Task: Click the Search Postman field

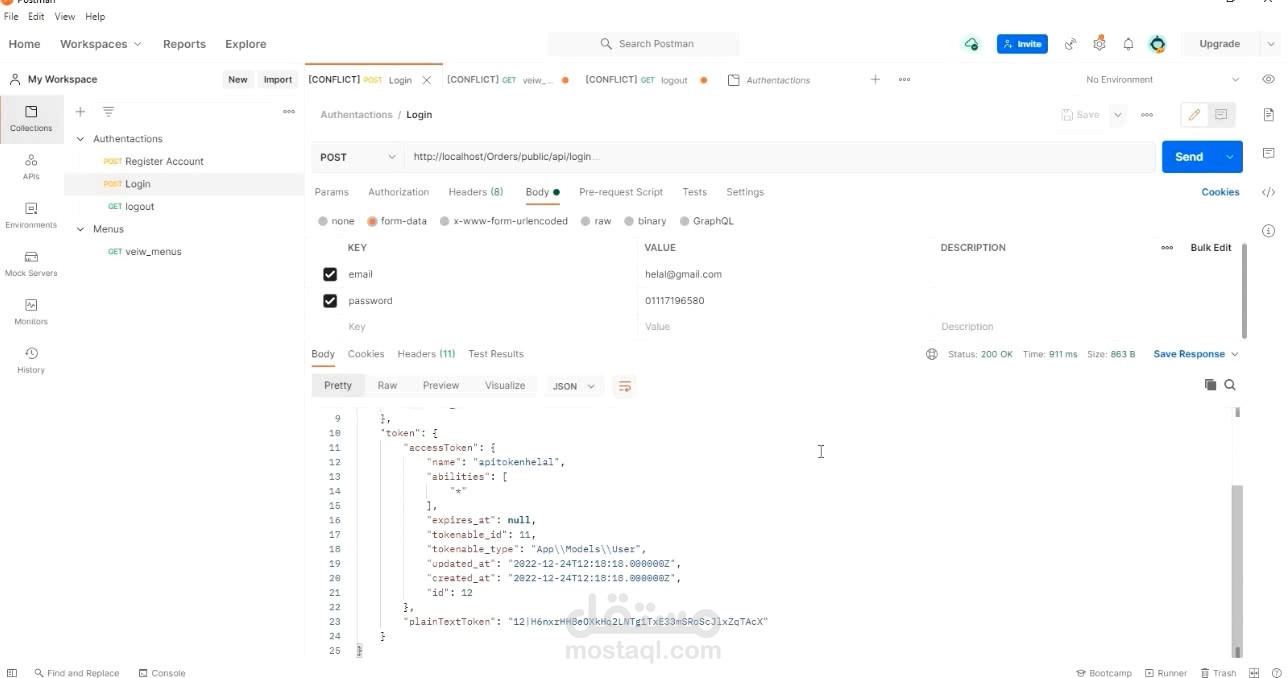Action: coord(644,44)
